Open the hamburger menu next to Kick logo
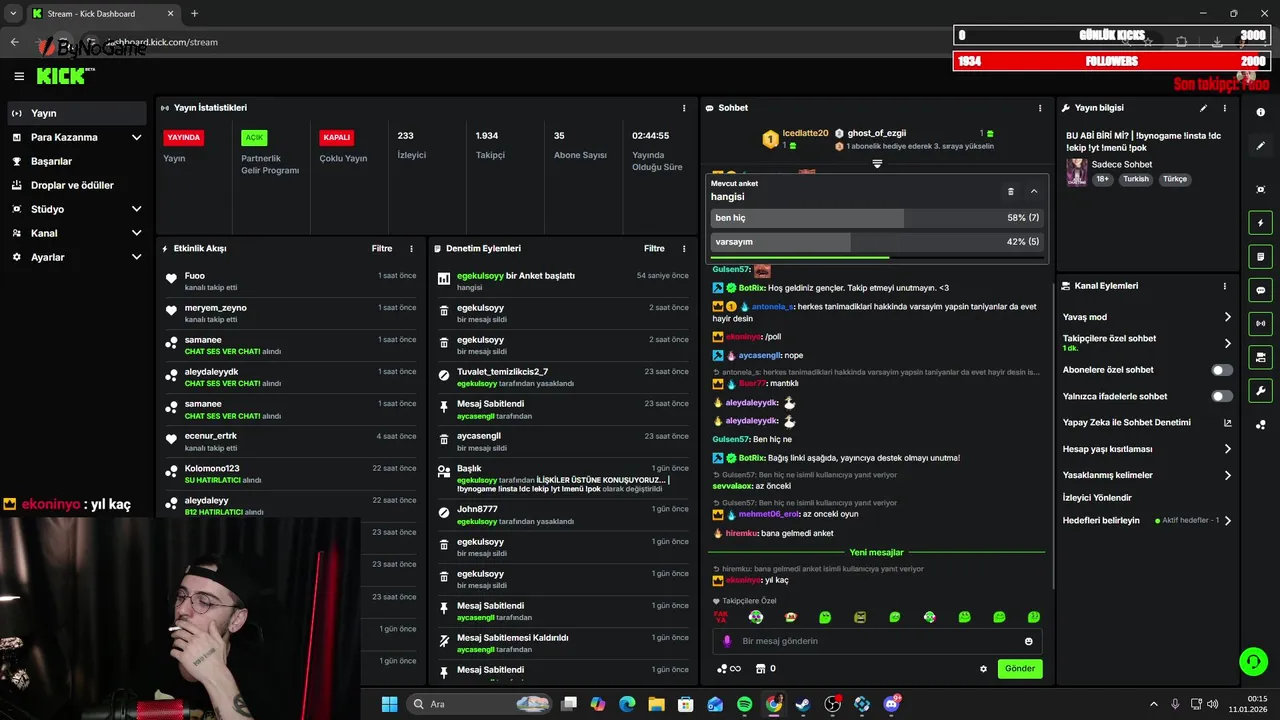This screenshot has width=1280, height=720. 19,76
